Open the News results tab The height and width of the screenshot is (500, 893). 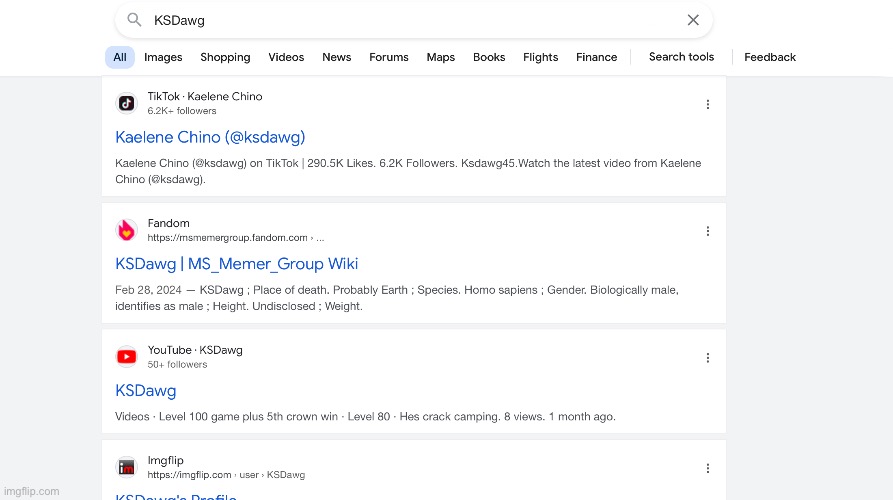(x=336, y=57)
